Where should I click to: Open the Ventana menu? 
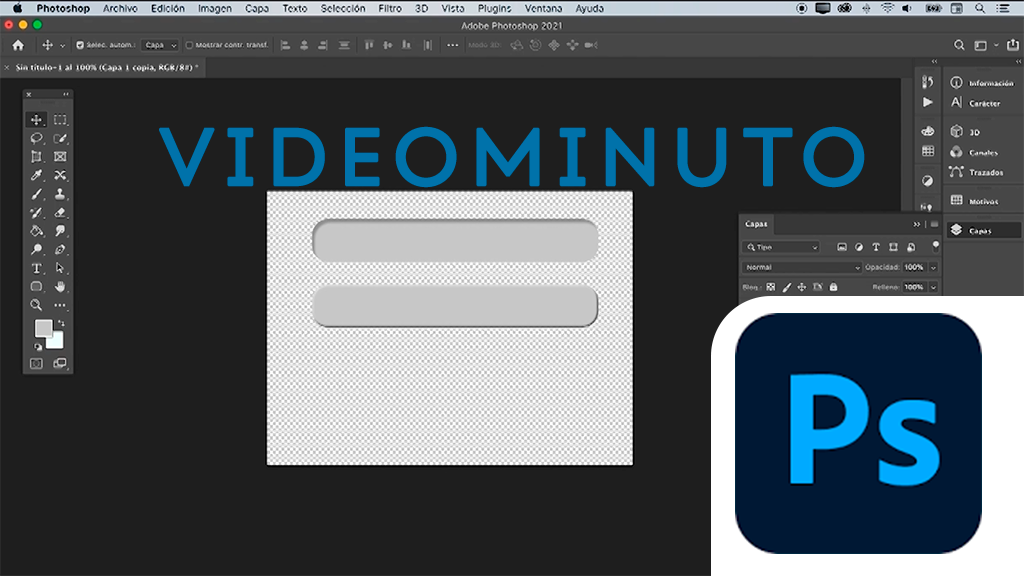(x=543, y=8)
